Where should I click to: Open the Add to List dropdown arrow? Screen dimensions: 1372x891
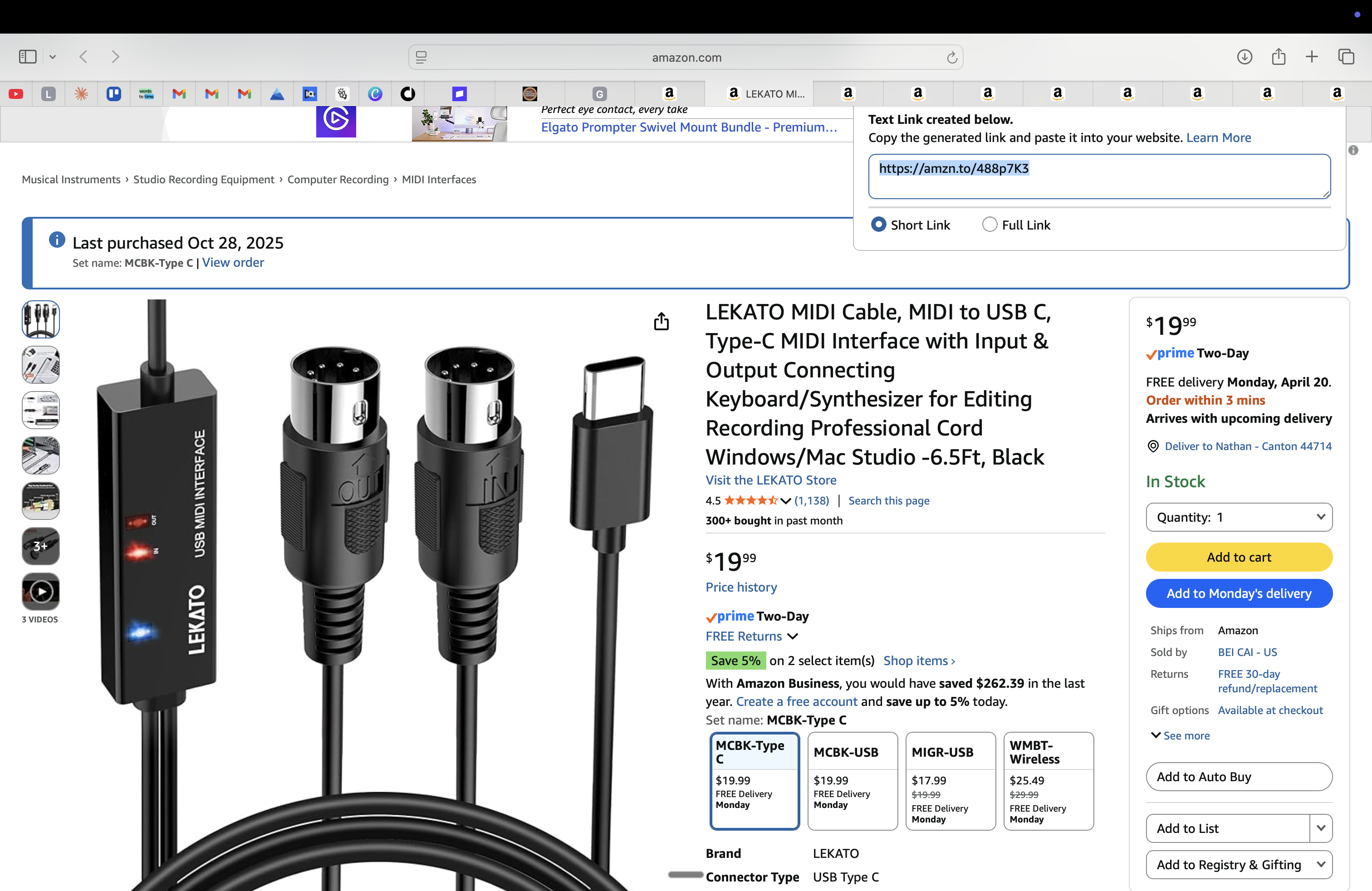[x=1321, y=828]
